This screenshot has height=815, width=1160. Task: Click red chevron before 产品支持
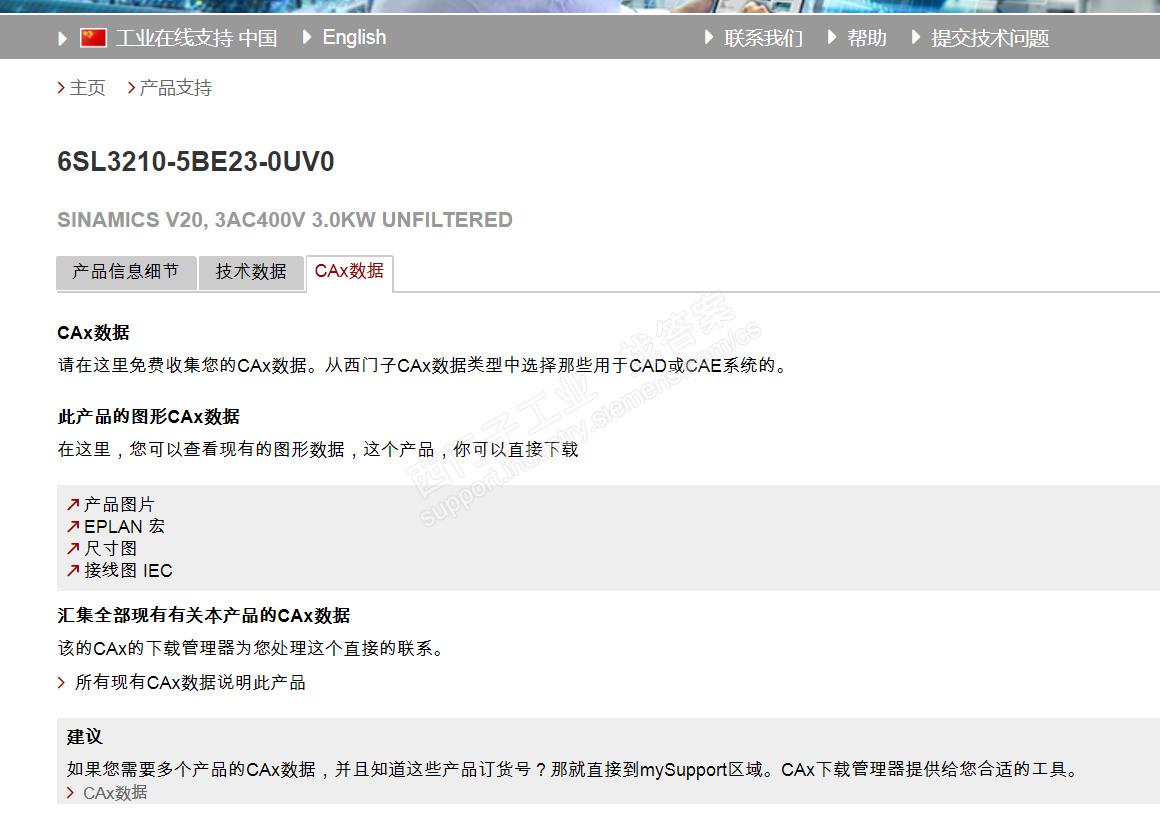[x=131, y=88]
